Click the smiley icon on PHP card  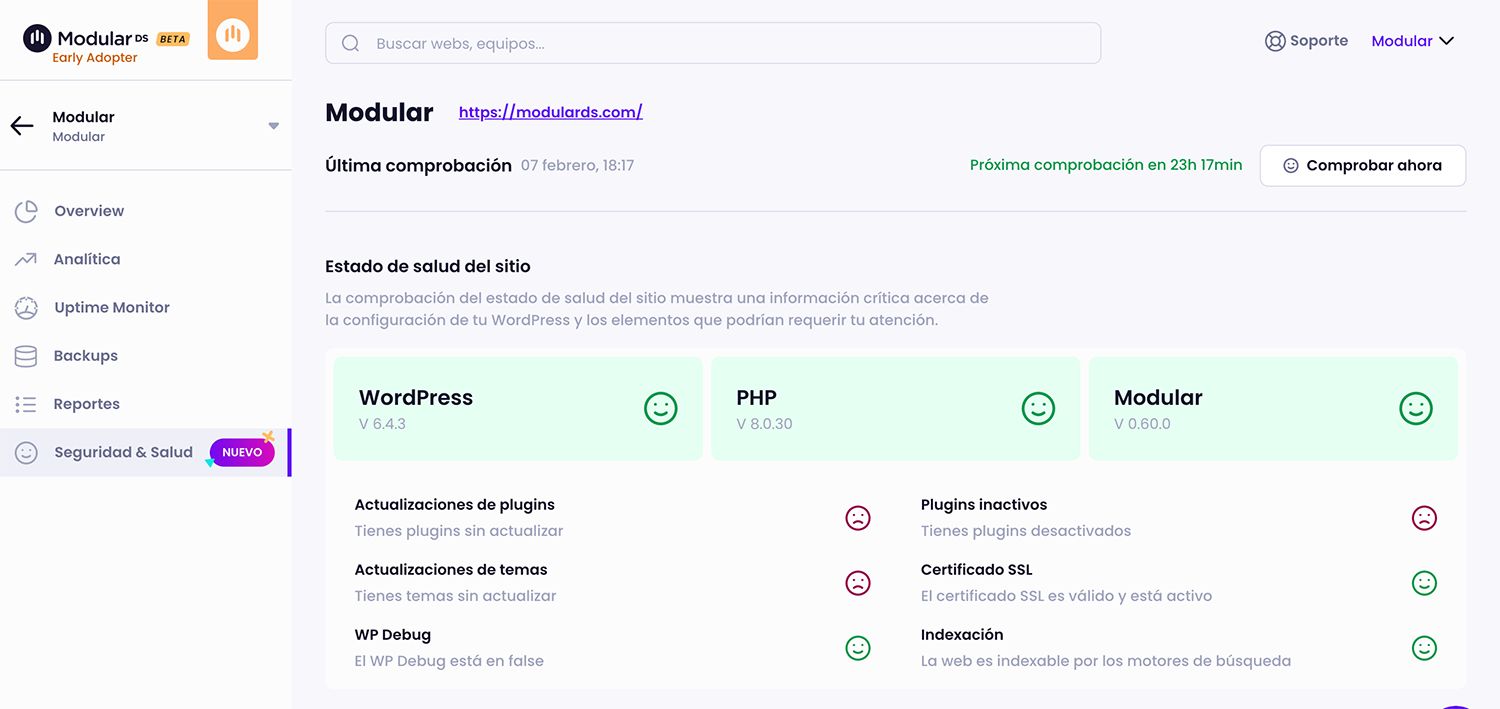tap(1038, 408)
